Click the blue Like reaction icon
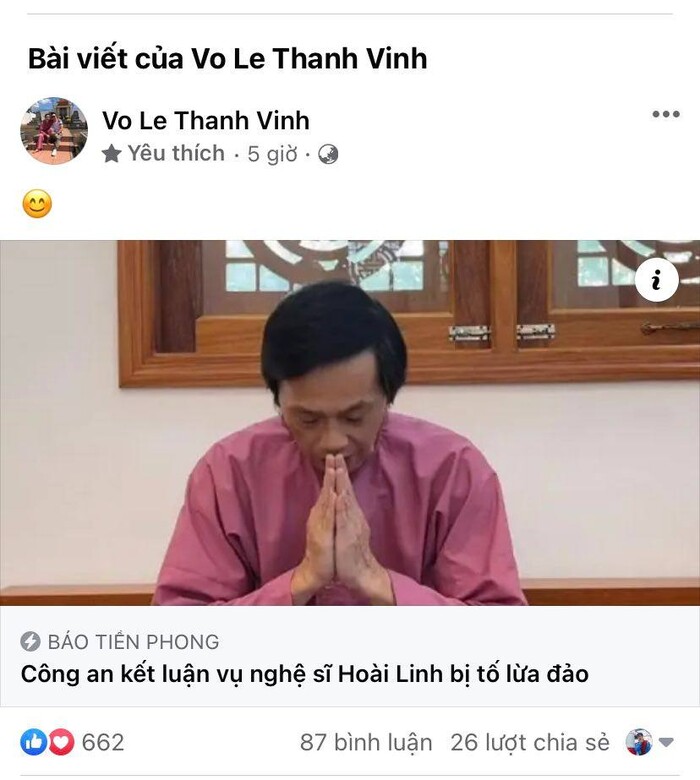The width and height of the screenshot is (700, 780). pyautogui.click(x=33, y=742)
